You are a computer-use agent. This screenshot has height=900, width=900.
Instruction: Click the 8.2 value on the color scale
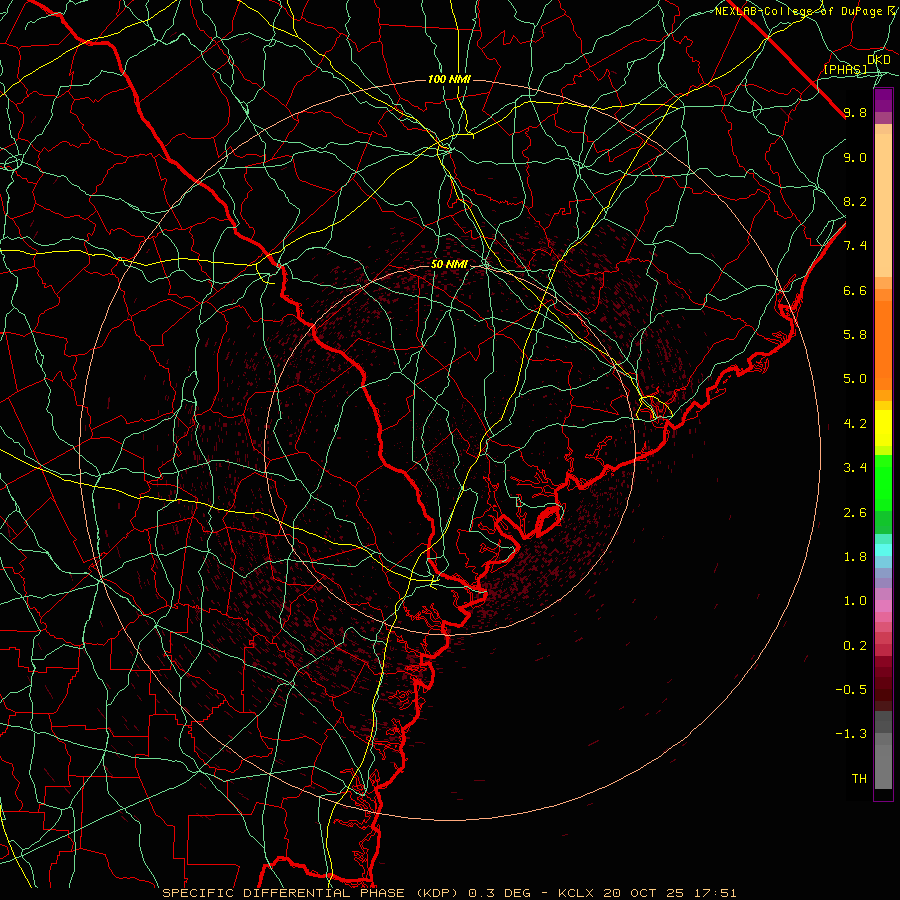pos(855,201)
